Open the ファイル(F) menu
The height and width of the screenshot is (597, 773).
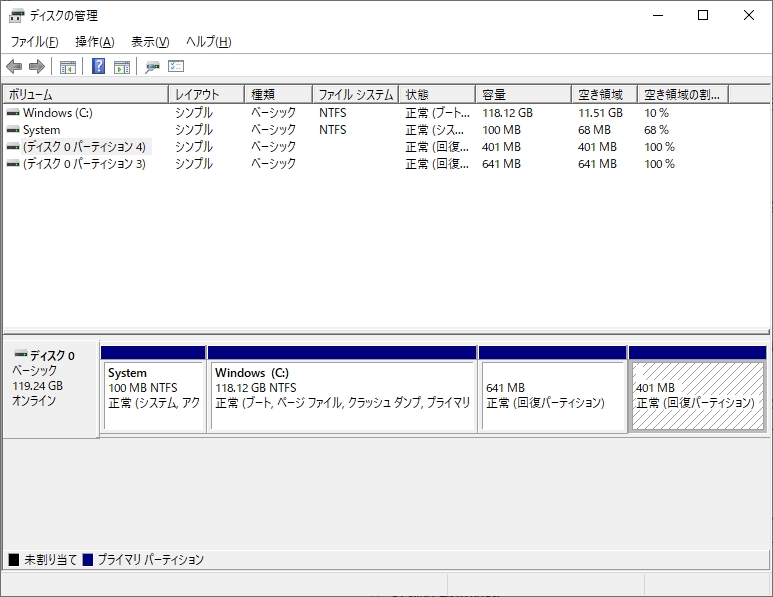pyautogui.click(x=35, y=42)
